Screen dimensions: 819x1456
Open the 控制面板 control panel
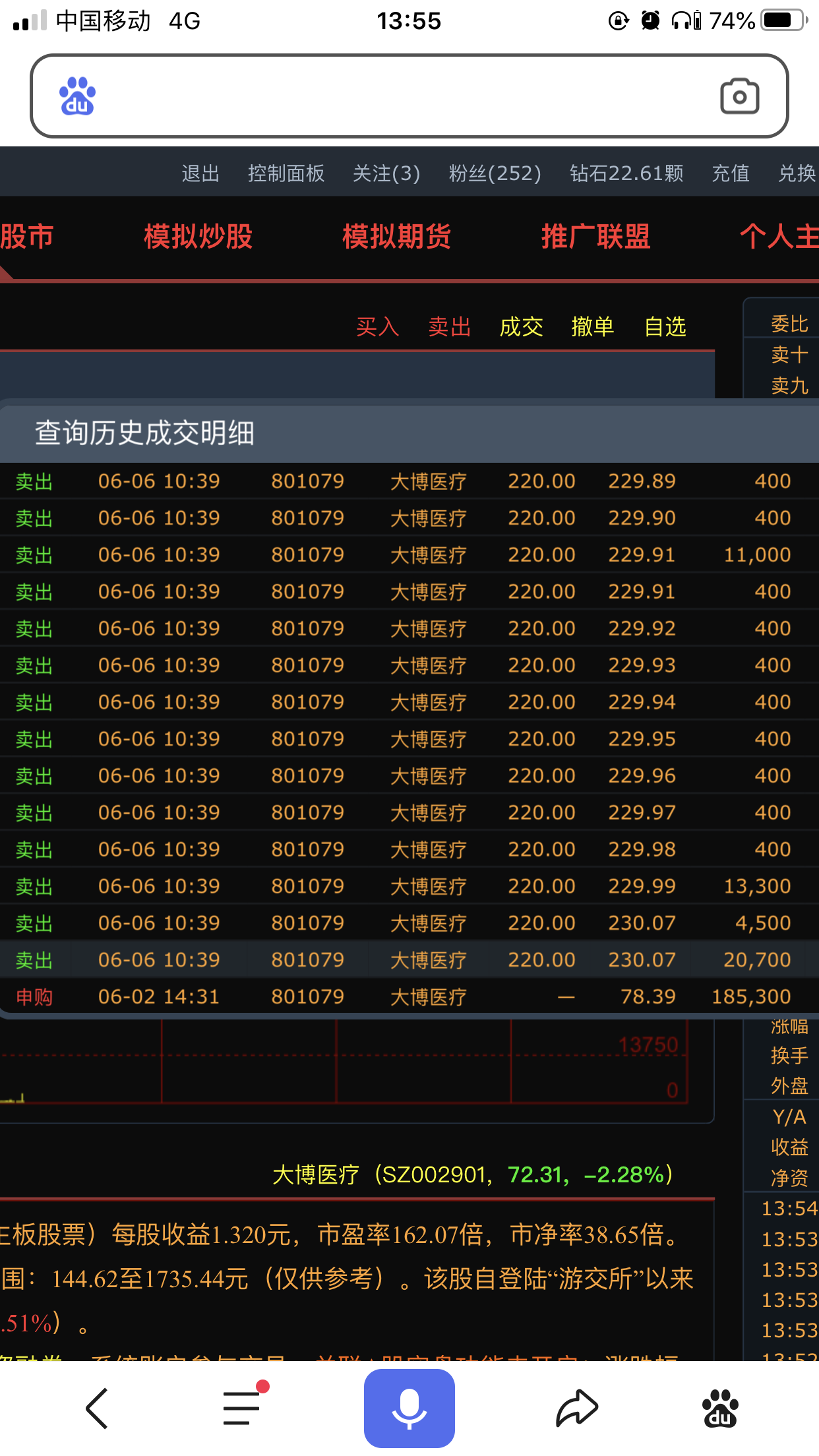[286, 173]
